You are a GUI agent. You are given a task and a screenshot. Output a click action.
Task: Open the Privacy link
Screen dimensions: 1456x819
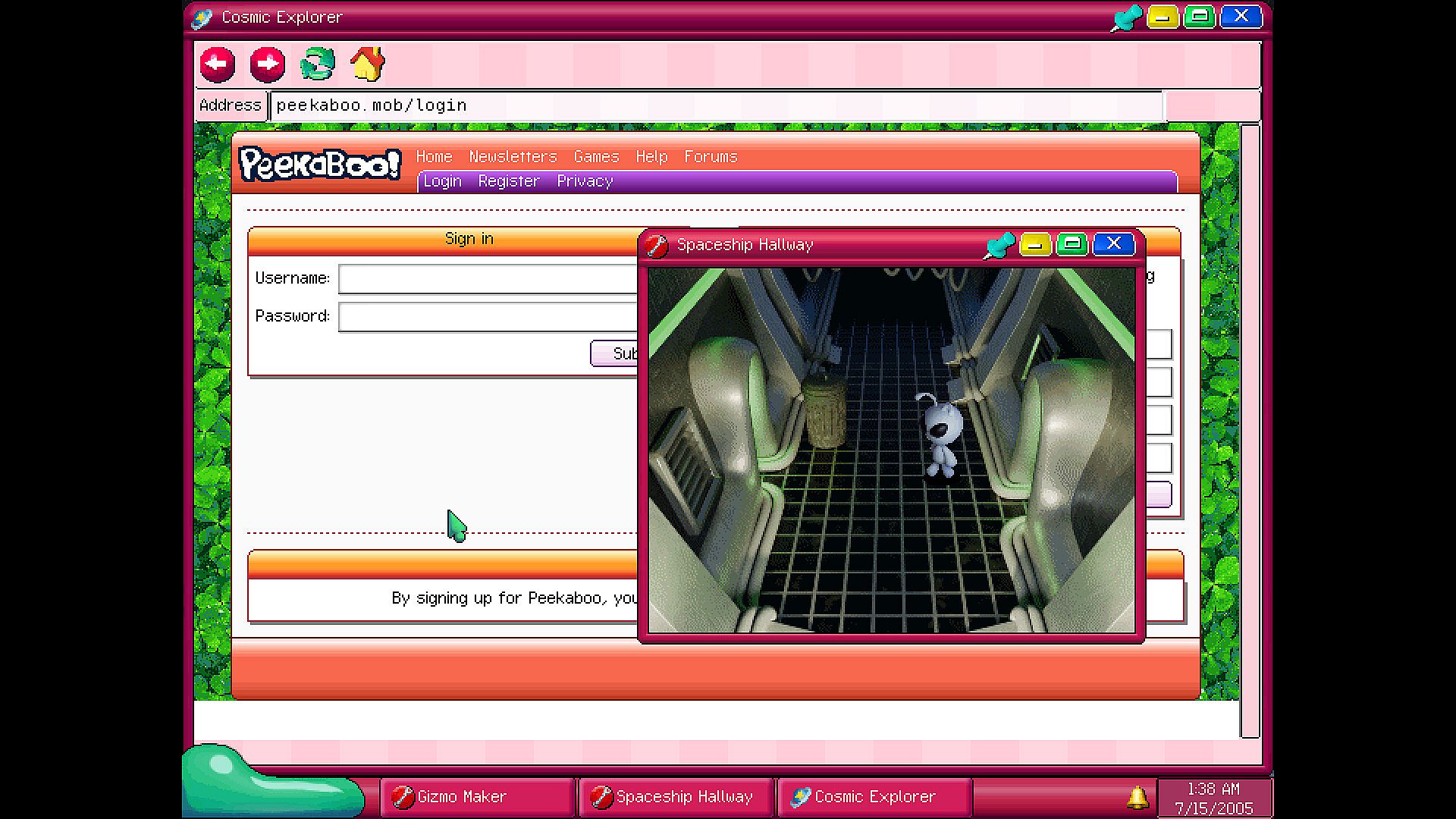click(x=585, y=181)
